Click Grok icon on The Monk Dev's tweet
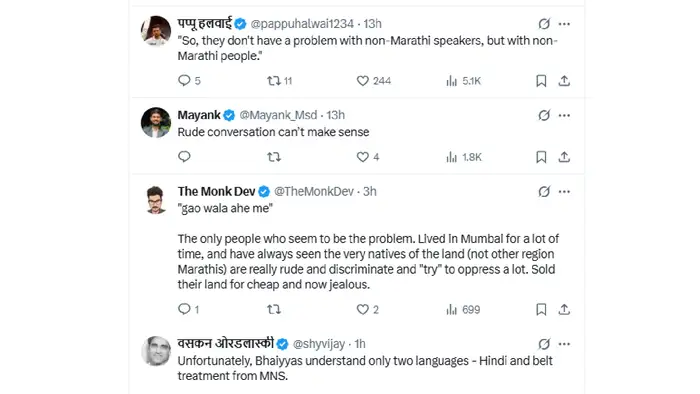 (544, 191)
